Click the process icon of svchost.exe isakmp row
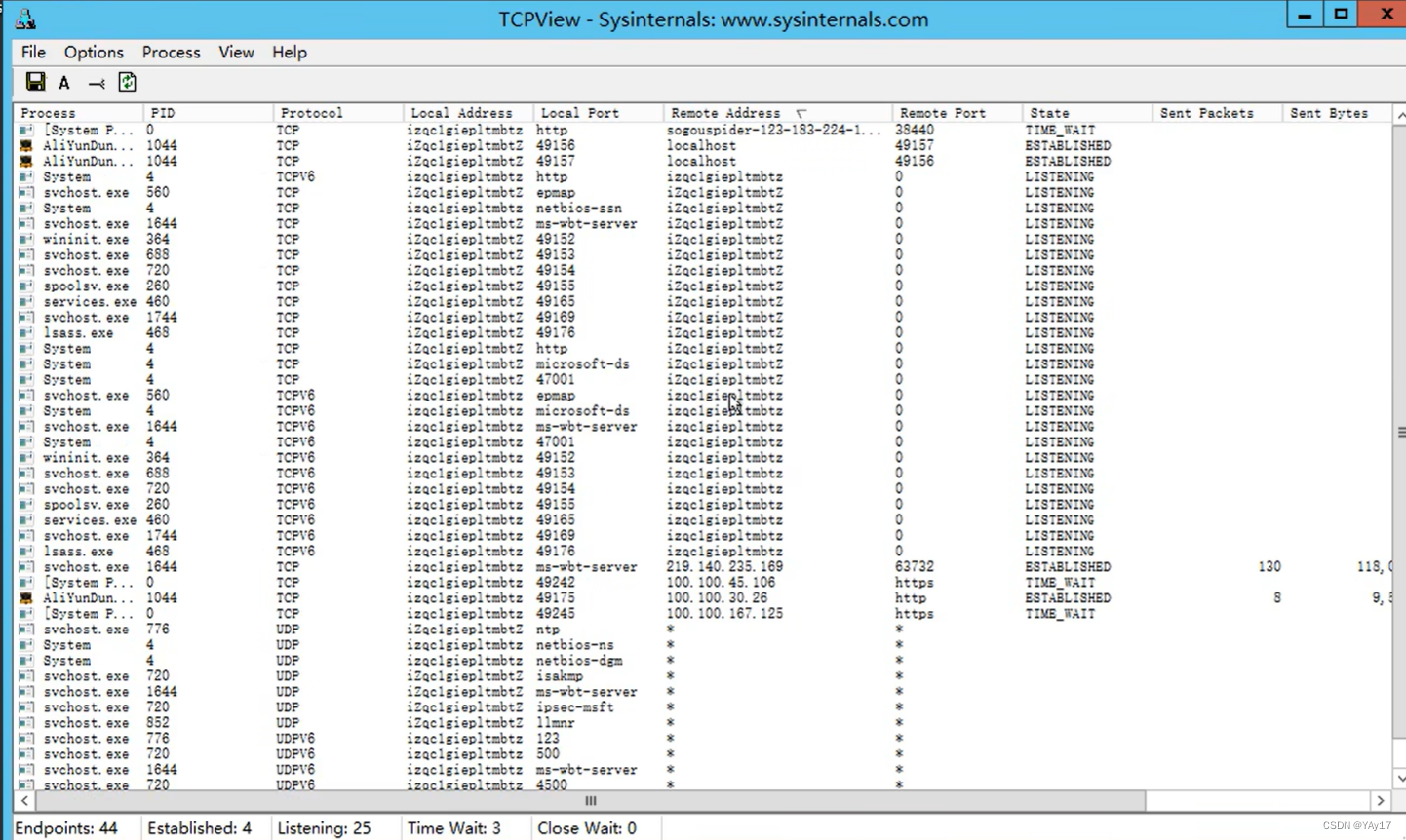The image size is (1406, 840). coord(26,676)
